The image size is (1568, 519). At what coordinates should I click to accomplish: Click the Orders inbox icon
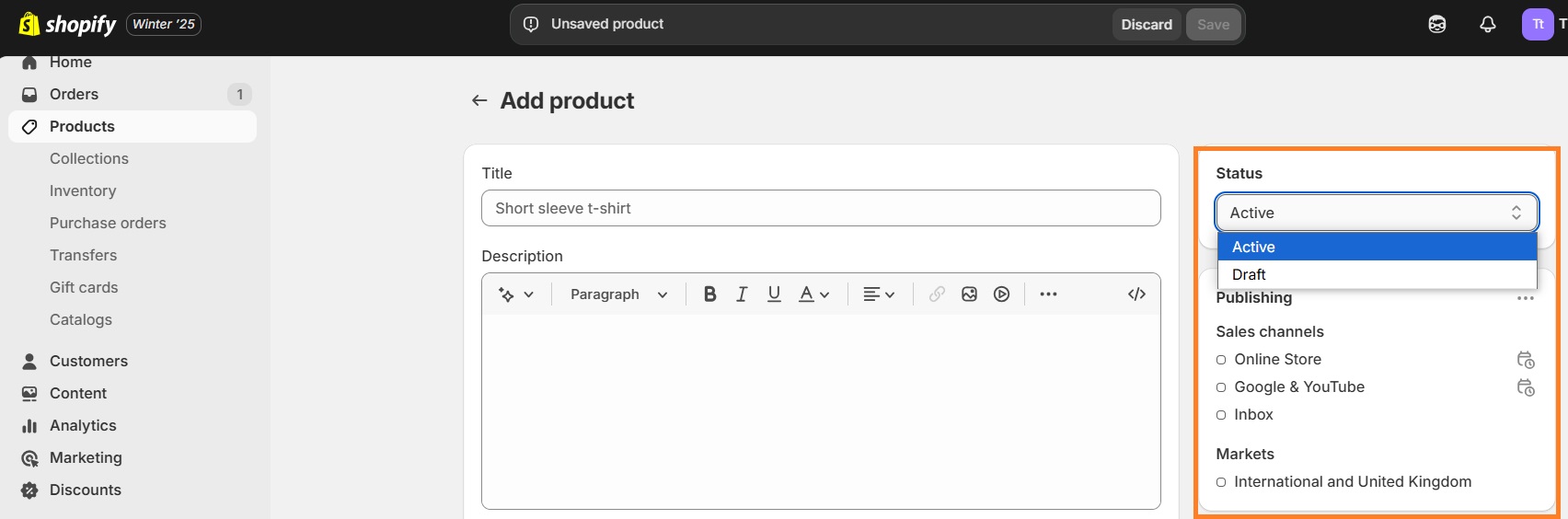tap(29, 94)
